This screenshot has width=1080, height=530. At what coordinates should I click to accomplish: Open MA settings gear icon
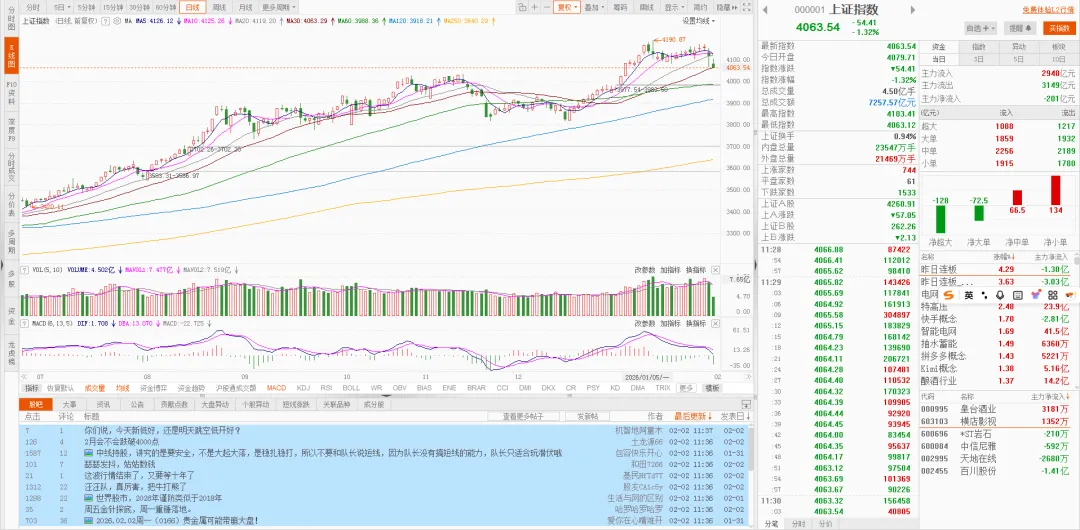click(118, 21)
